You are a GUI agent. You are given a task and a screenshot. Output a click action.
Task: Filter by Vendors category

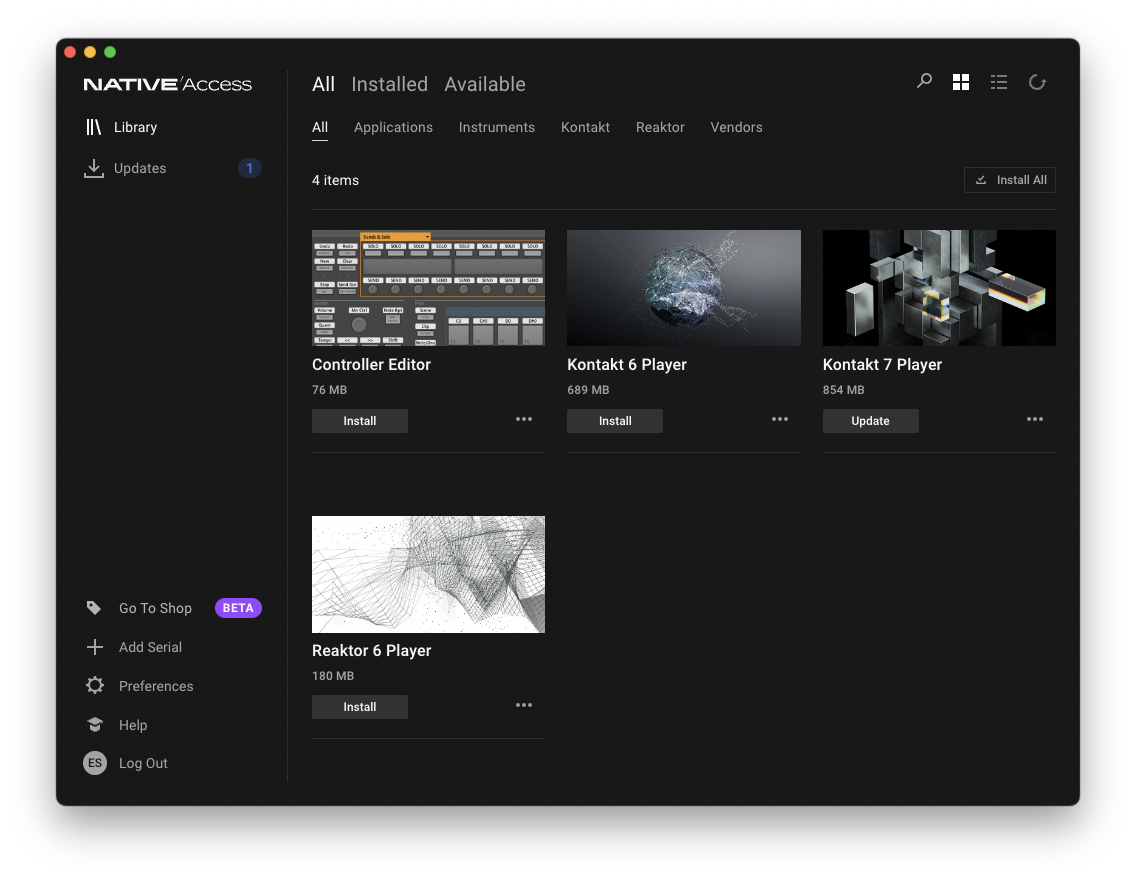click(736, 127)
